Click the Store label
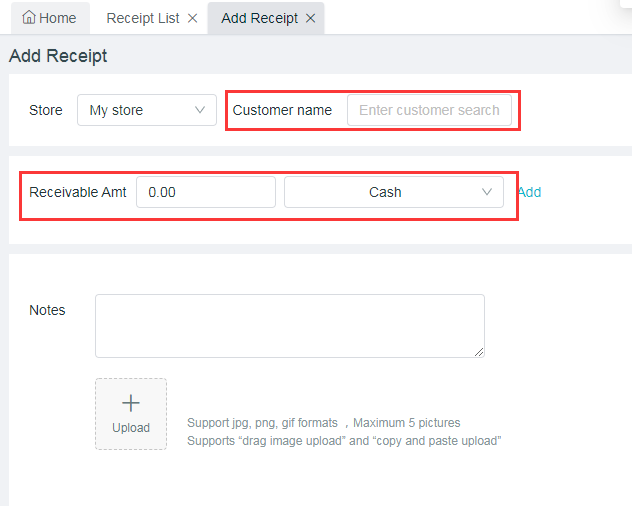 46,110
